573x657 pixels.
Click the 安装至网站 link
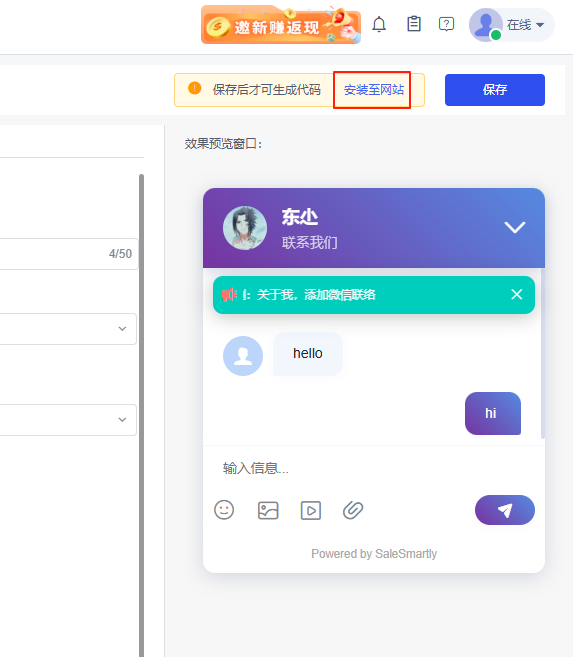point(374,90)
